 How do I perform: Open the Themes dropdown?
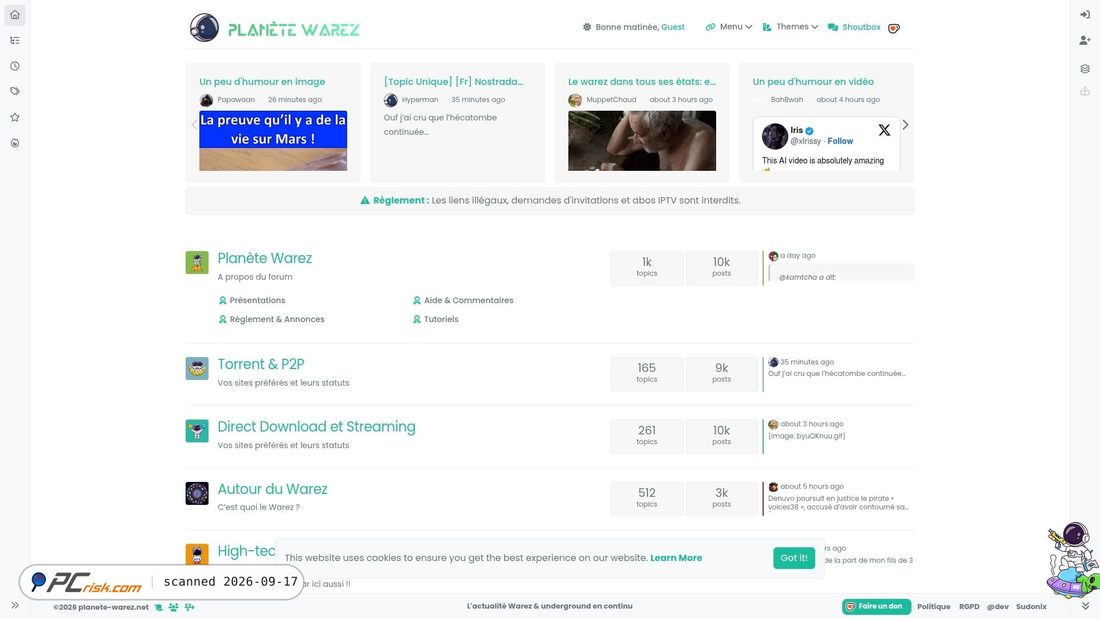click(x=790, y=27)
